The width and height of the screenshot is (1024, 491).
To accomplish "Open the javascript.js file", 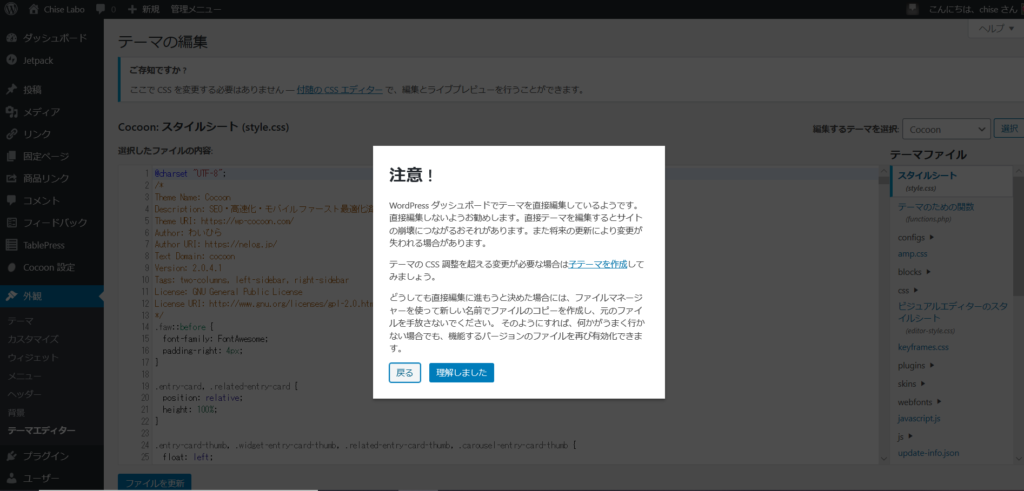I will pos(919,418).
